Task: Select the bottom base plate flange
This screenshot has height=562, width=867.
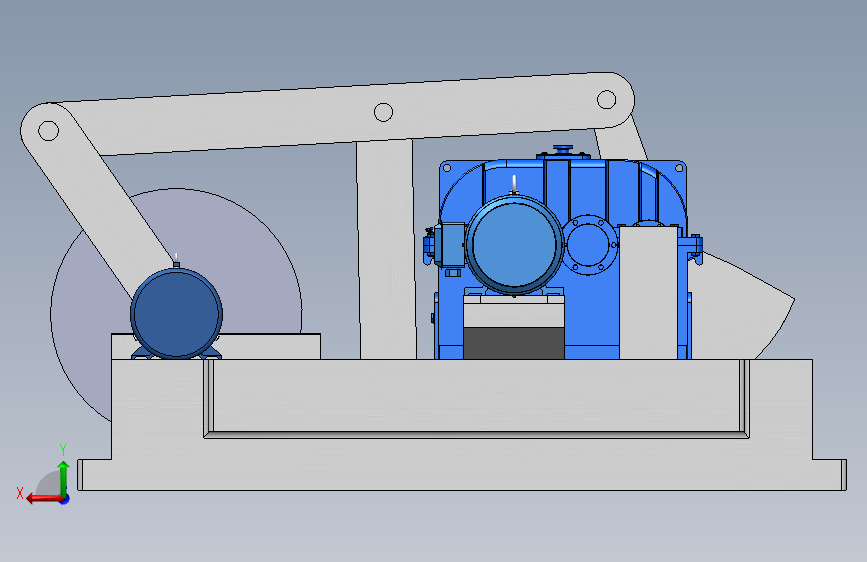Action: [x=462, y=475]
